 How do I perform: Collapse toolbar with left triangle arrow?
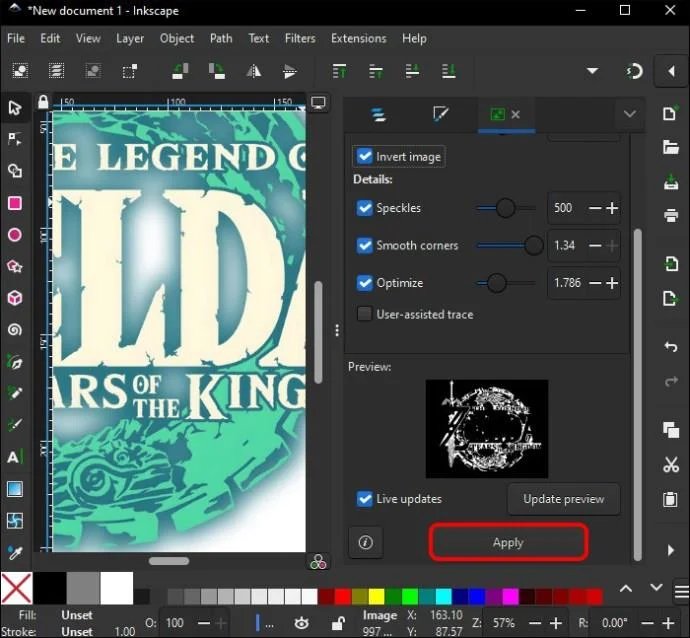tap(672, 71)
